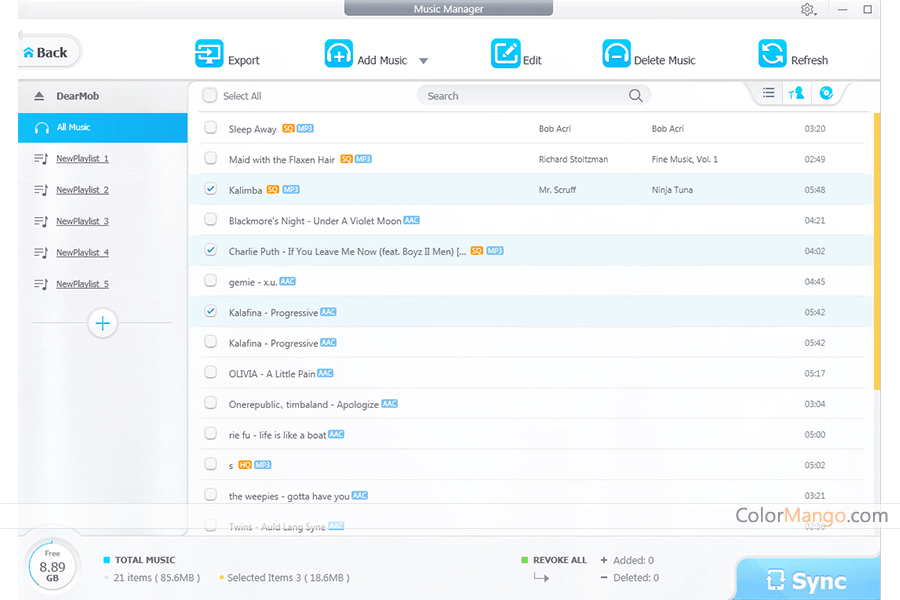Tick the Sleep Away checkbox
Viewport: 900px width, 600px height.
[x=211, y=128]
